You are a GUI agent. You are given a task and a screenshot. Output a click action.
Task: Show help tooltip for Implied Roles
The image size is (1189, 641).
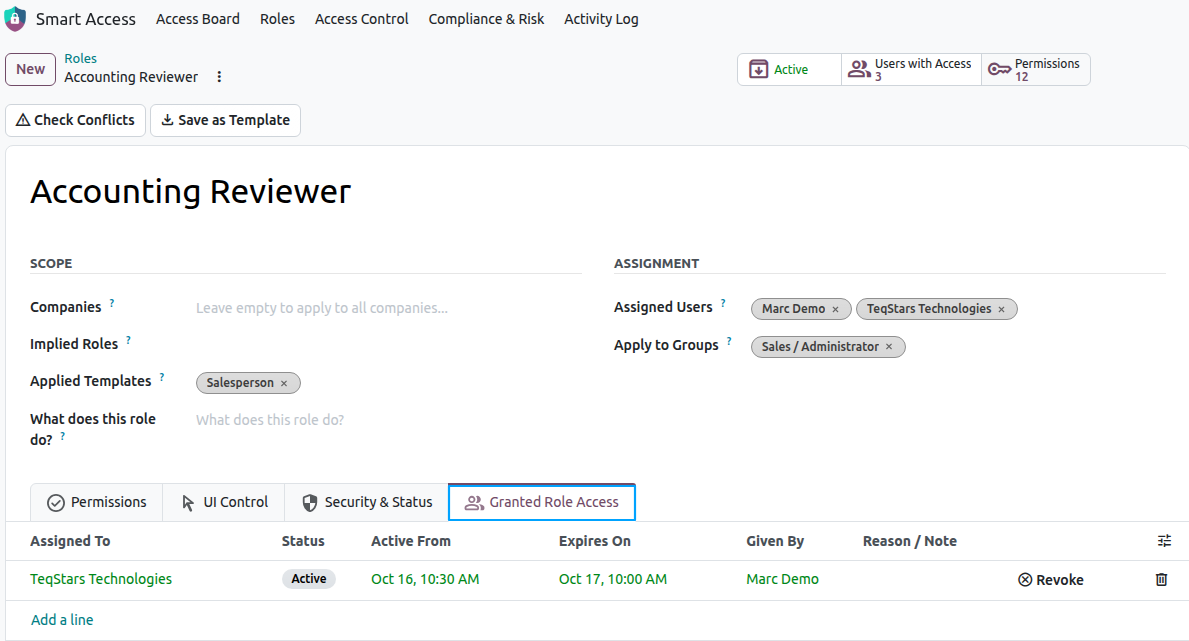click(x=128, y=341)
